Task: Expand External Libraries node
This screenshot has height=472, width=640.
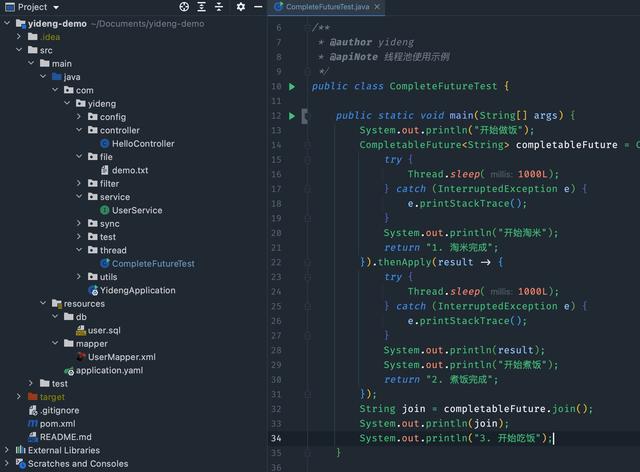Action: point(7,450)
